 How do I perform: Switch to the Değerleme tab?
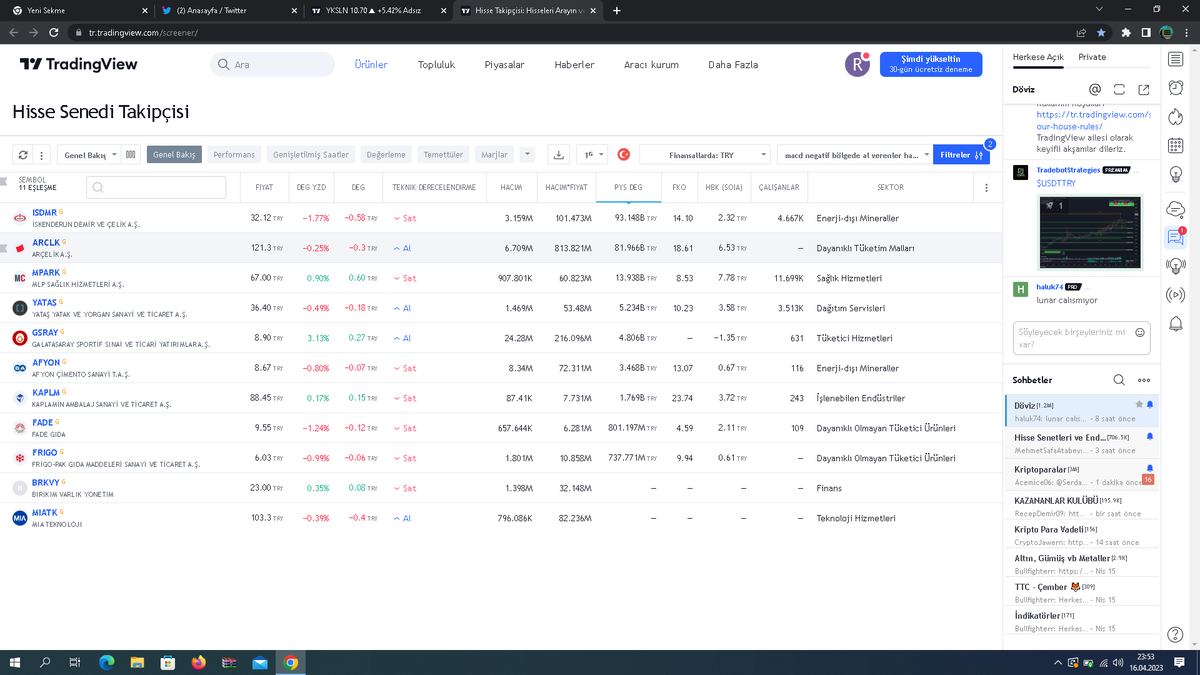pos(386,155)
